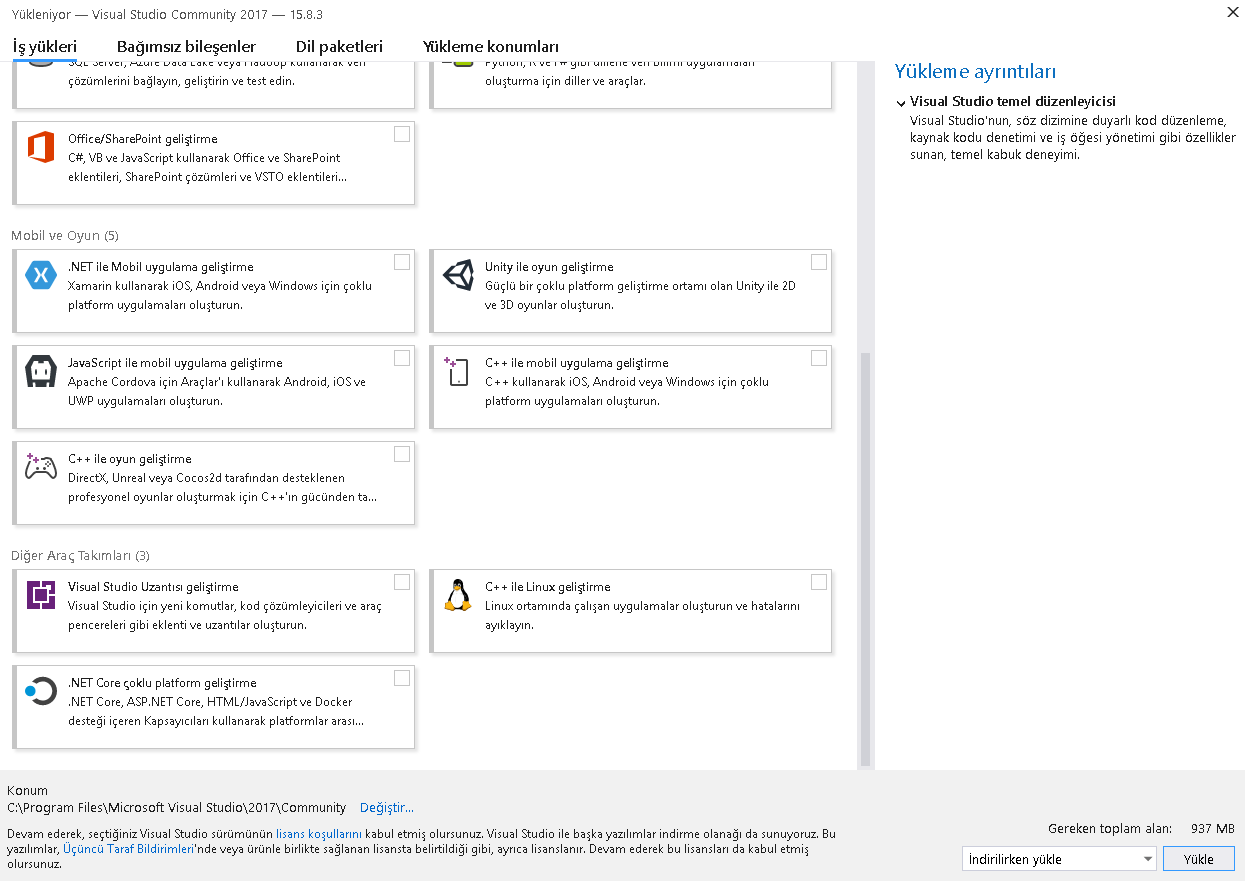The height and width of the screenshot is (881, 1245).
Task: Click the Office/SharePoint development icon
Action: coord(41,148)
